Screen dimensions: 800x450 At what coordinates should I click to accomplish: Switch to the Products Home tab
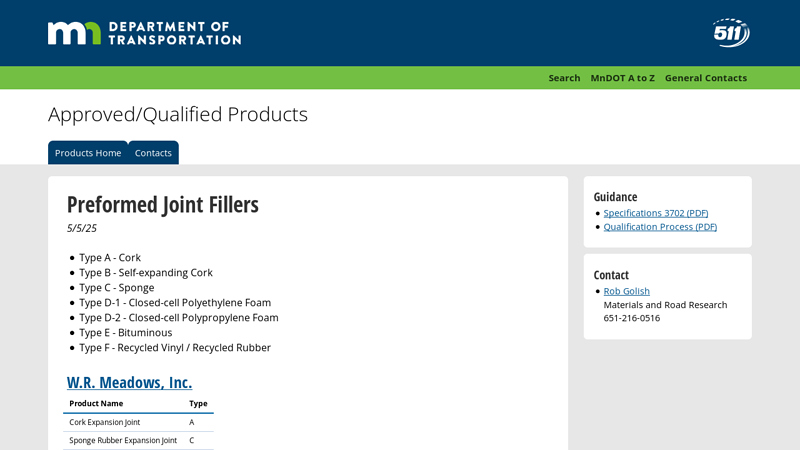(x=88, y=153)
